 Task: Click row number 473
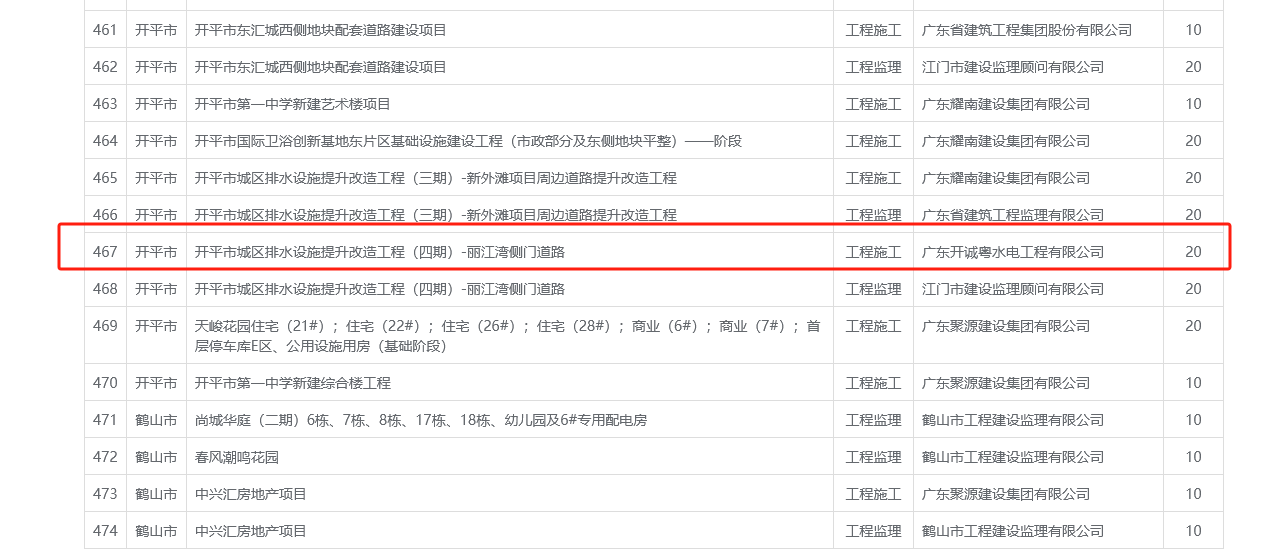pyautogui.click(x=105, y=494)
